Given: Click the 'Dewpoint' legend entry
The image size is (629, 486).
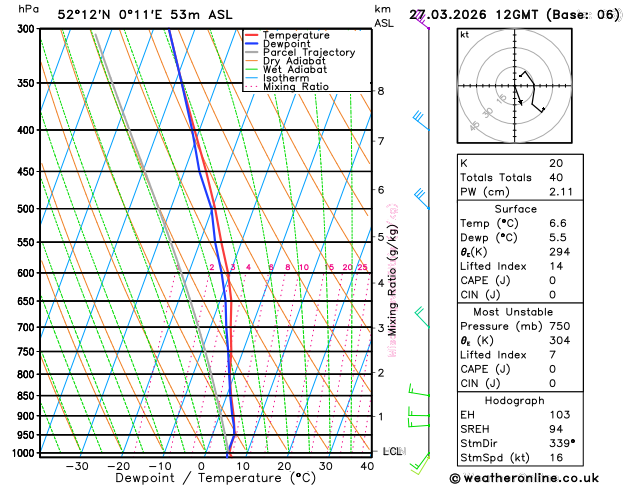Looking at the screenshot, I should pos(278,44).
